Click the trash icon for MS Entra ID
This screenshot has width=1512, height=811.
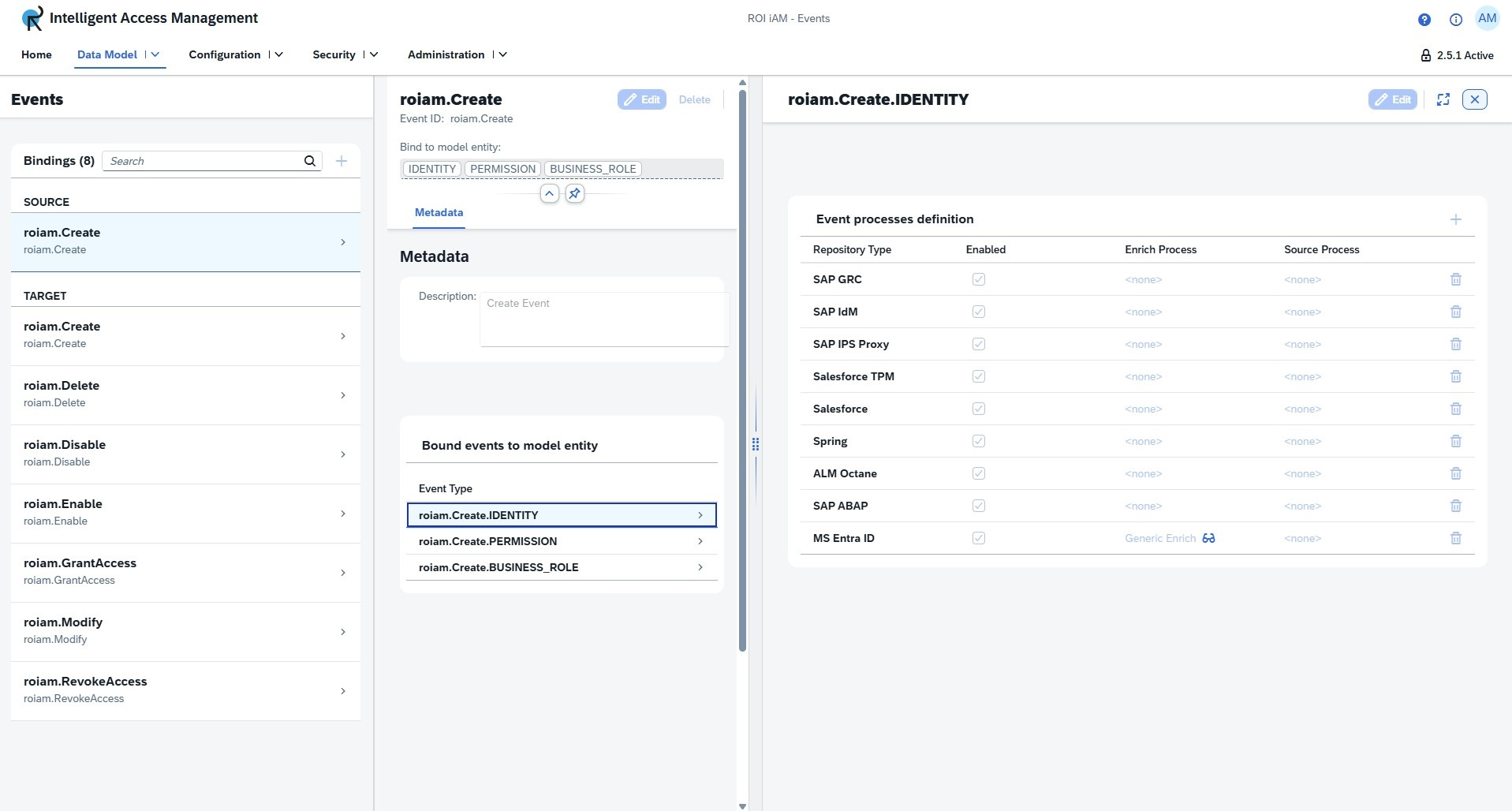1455,538
